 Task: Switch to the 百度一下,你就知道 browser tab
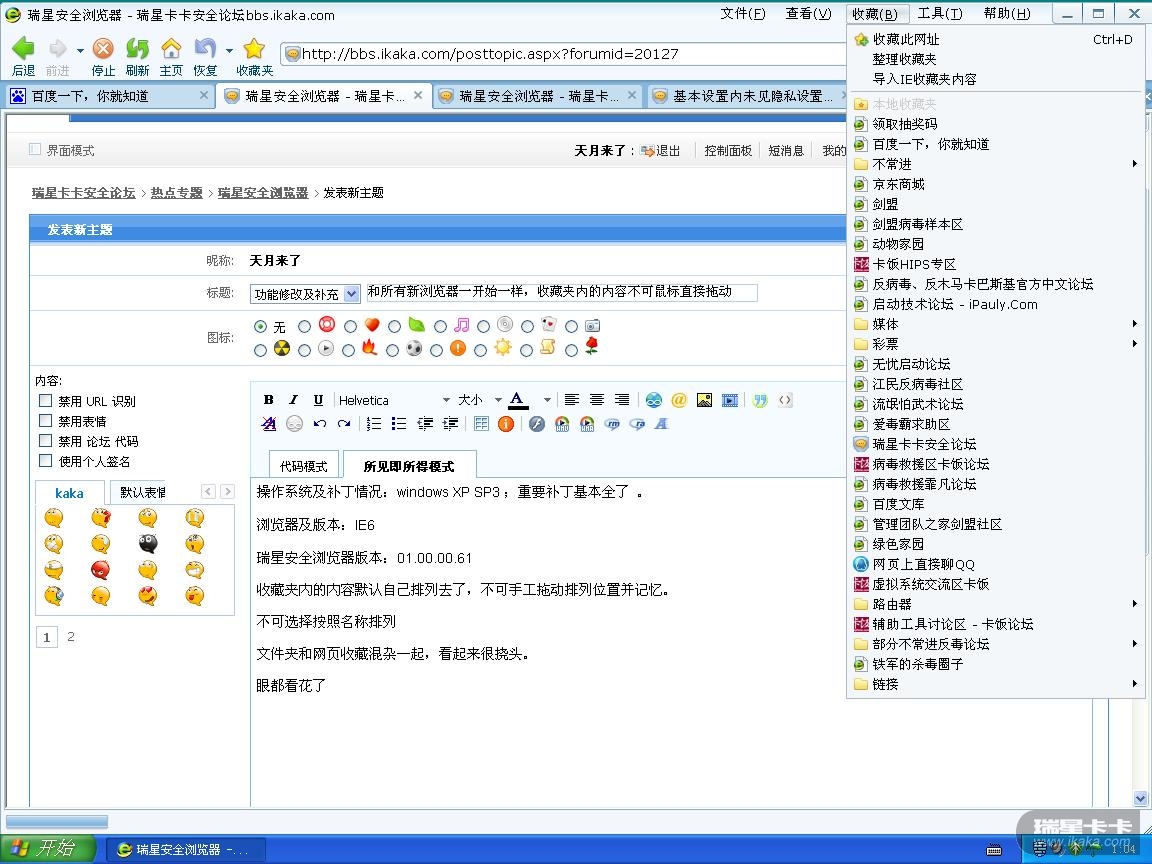pos(107,96)
